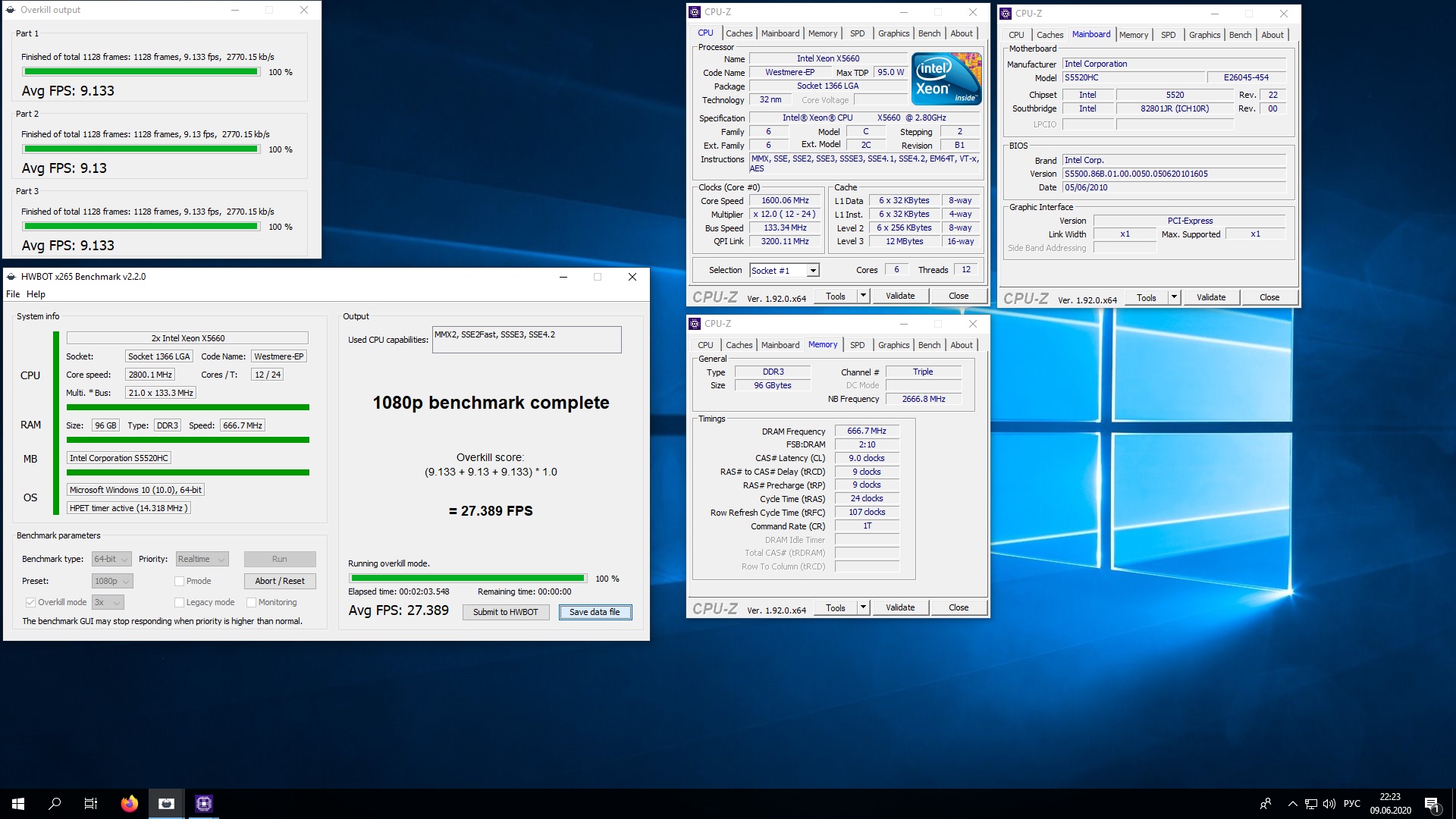Minimize the CPU-Z Memory window
The height and width of the screenshot is (819, 1456).
point(903,324)
